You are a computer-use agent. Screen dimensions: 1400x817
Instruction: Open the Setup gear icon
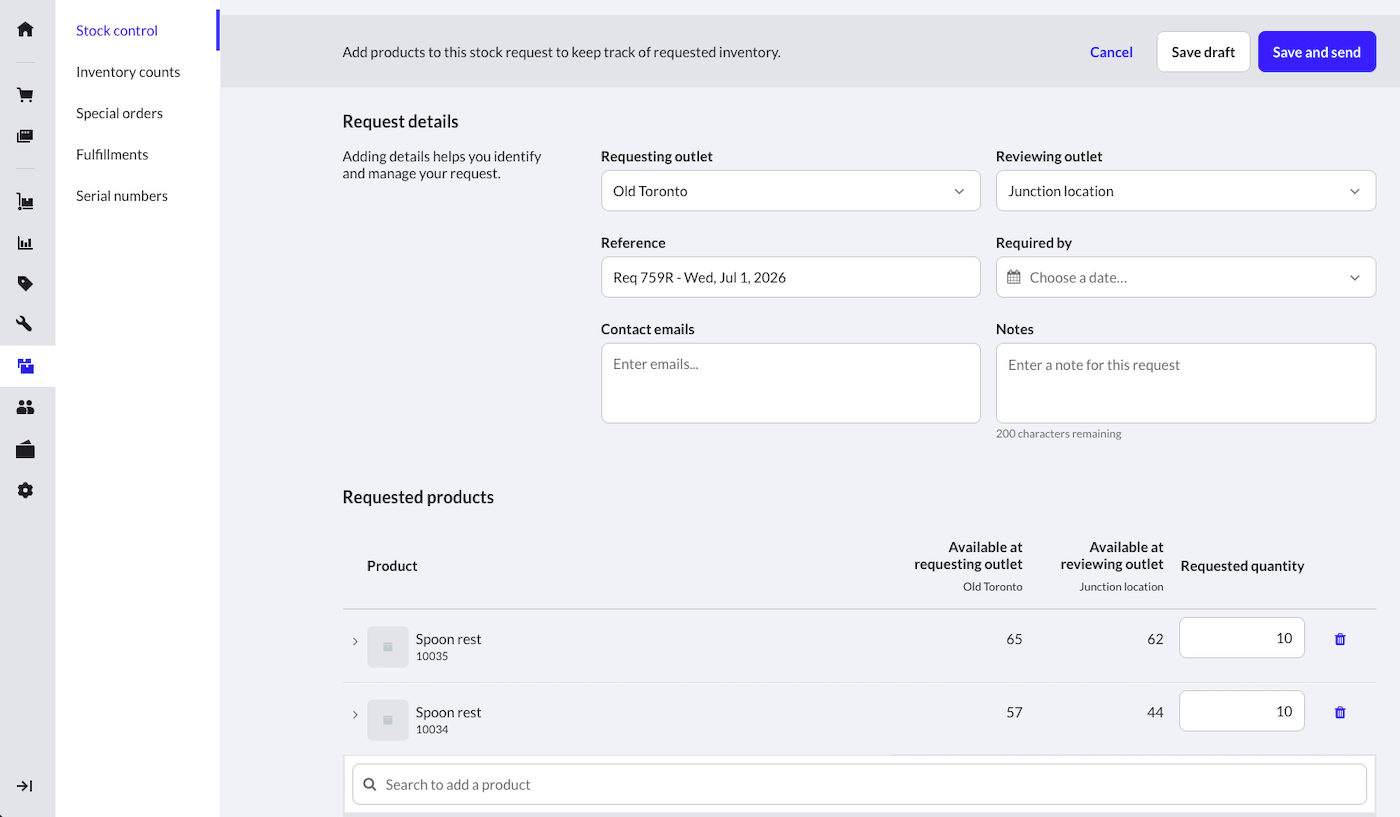(x=25, y=490)
